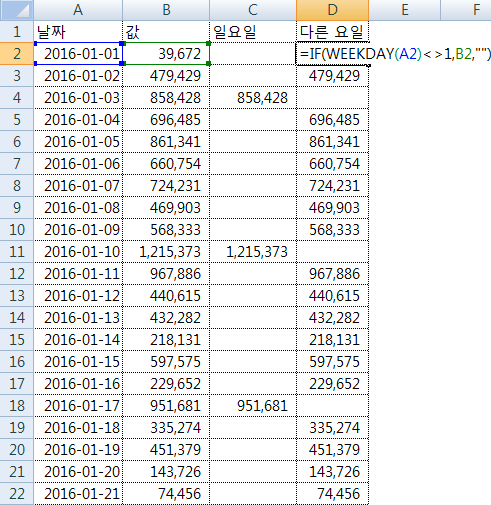This screenshot has width=491, height=505.
Task: Click header cell '다른 요일'
Action: 332,32
